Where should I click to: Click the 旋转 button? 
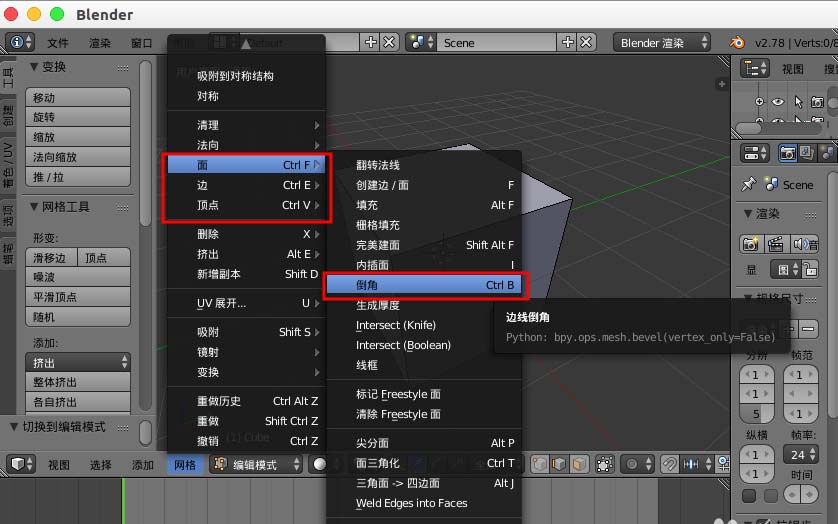pos(78,117)
